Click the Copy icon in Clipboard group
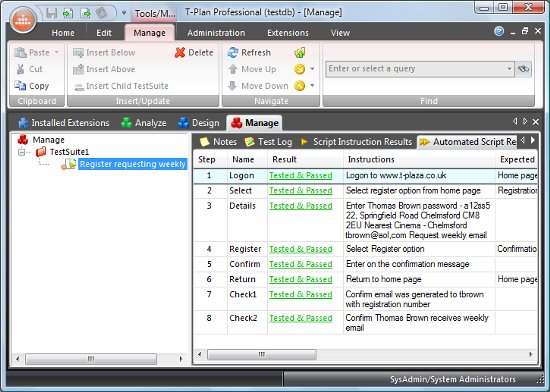 [x=20, y=86]
